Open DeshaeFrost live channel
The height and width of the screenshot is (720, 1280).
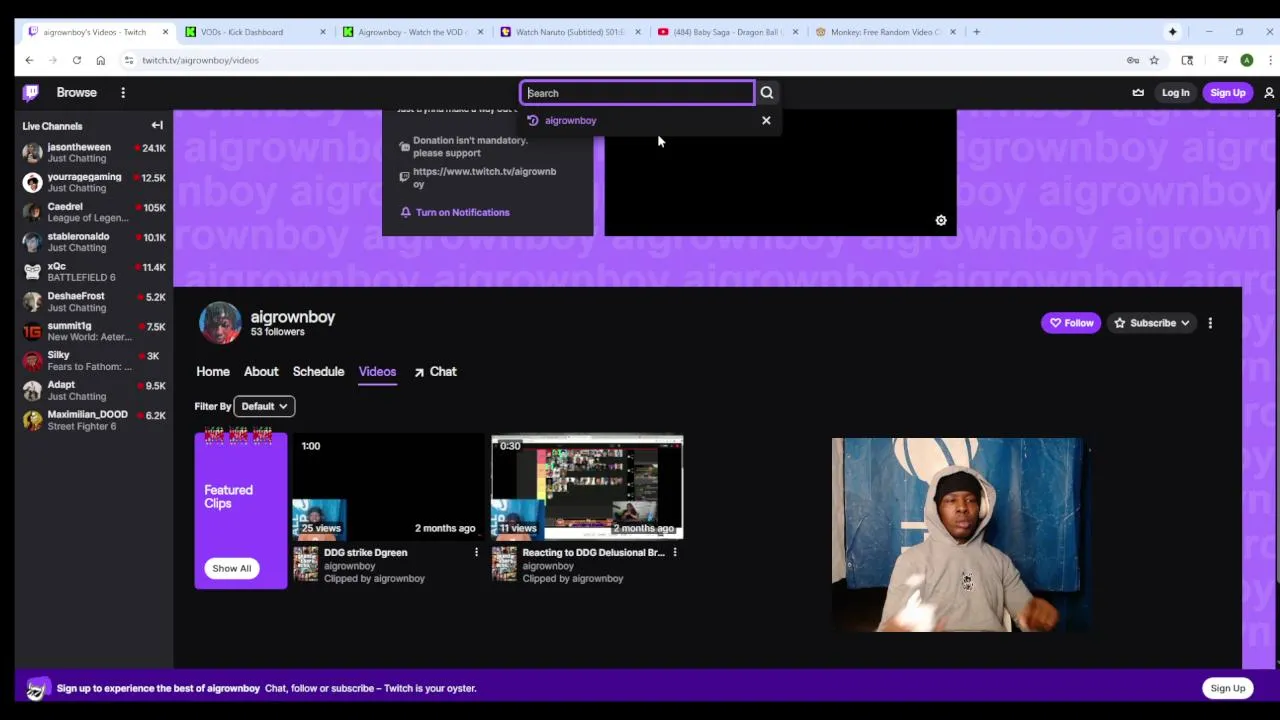(x=94, y=302)
